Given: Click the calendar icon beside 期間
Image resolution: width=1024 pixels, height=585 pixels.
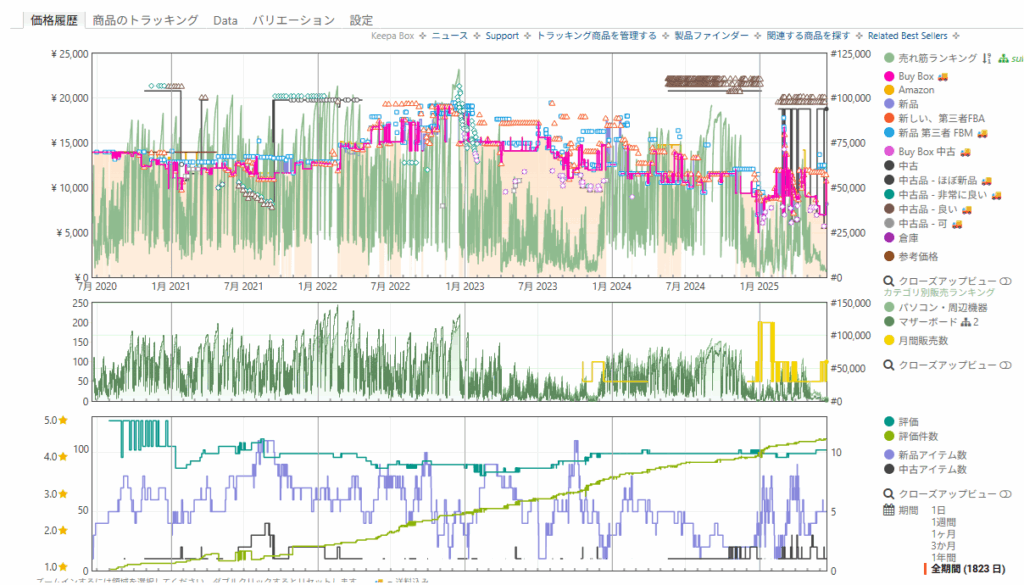Looking at the screenshot, I should click(889, 510).
